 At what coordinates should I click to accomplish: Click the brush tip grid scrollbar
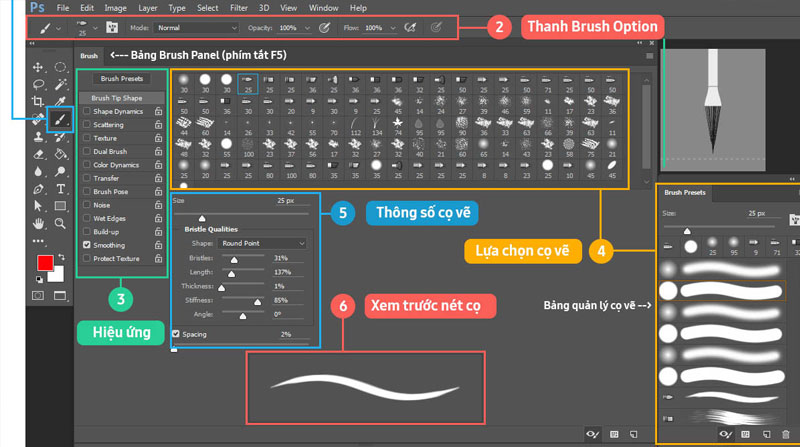pyautogui.click(x=646, y=128)
